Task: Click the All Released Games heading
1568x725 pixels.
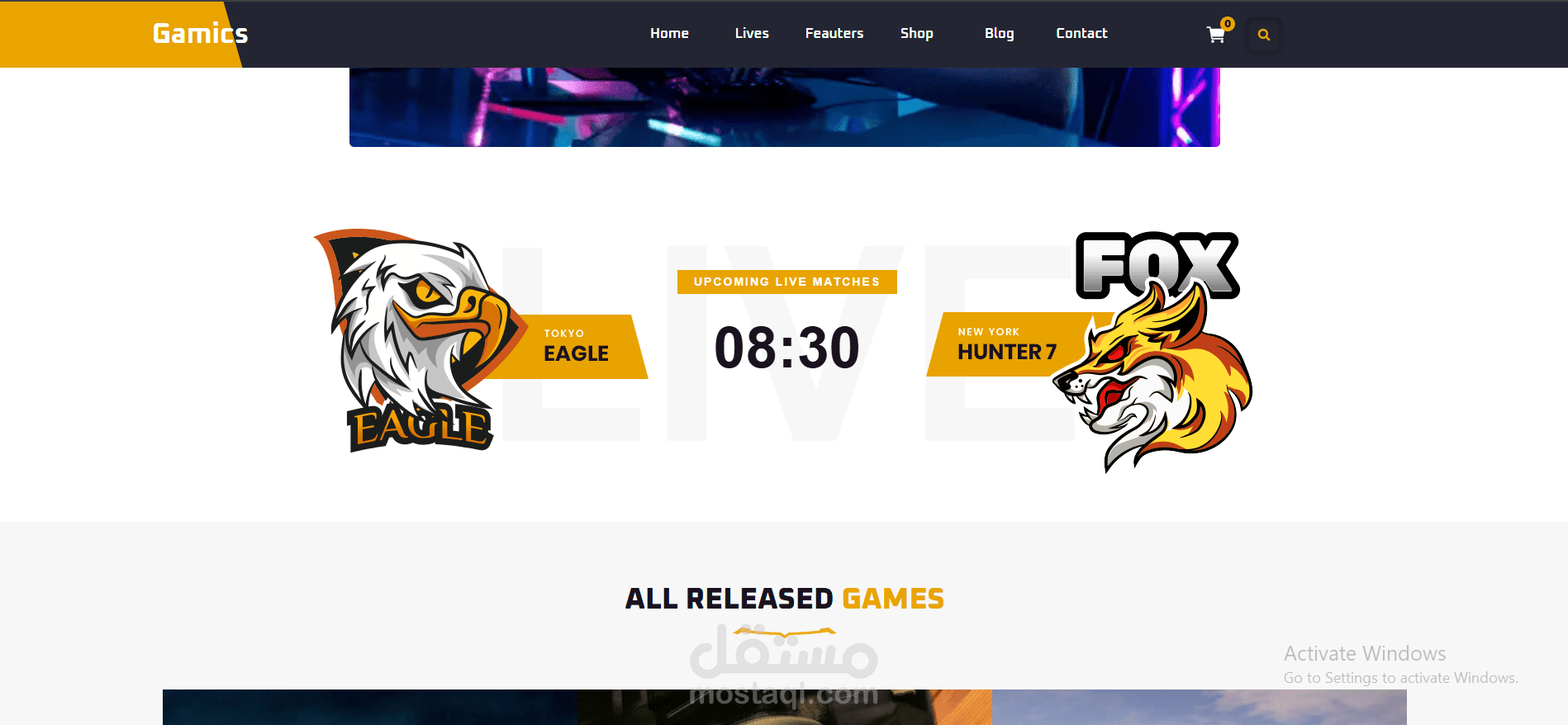Action: click(x=785, y=599)
